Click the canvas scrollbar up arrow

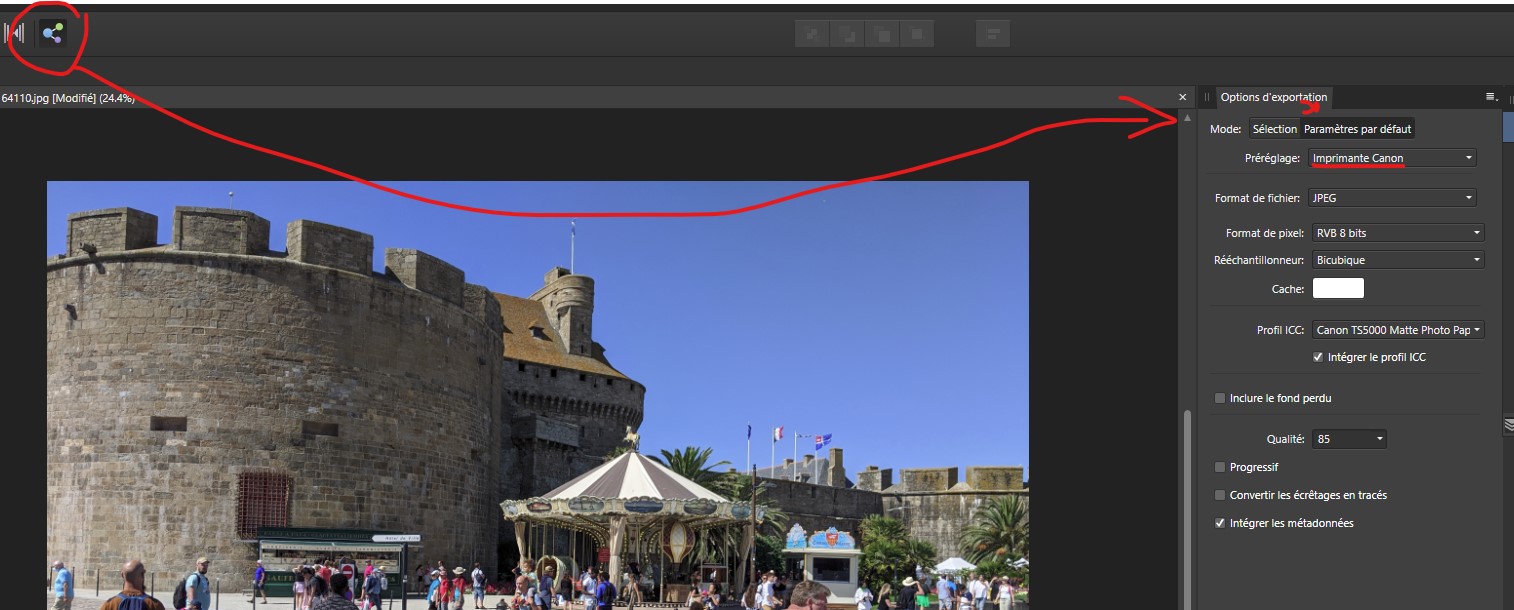click(x=1187, y=118)
